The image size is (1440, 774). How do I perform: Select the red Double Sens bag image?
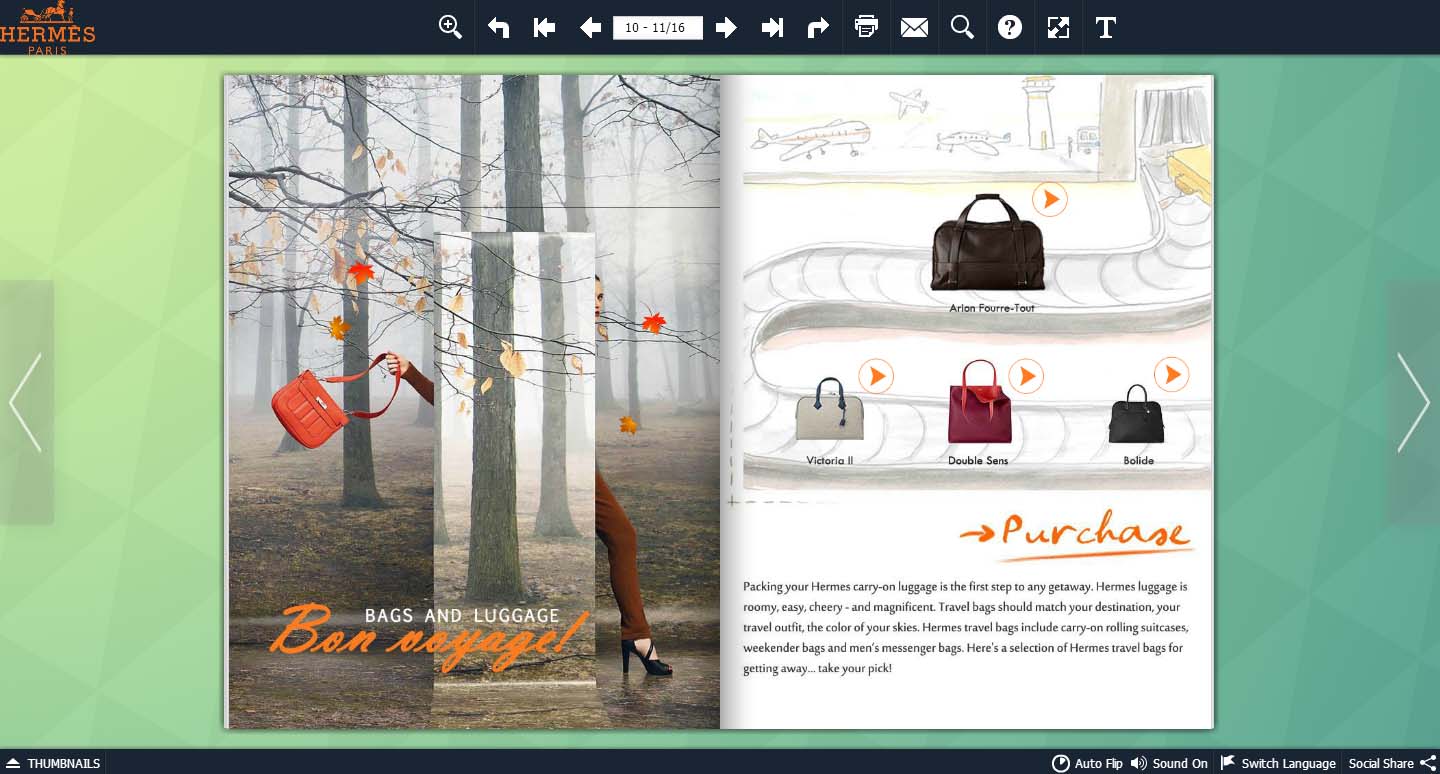point(979,402)
